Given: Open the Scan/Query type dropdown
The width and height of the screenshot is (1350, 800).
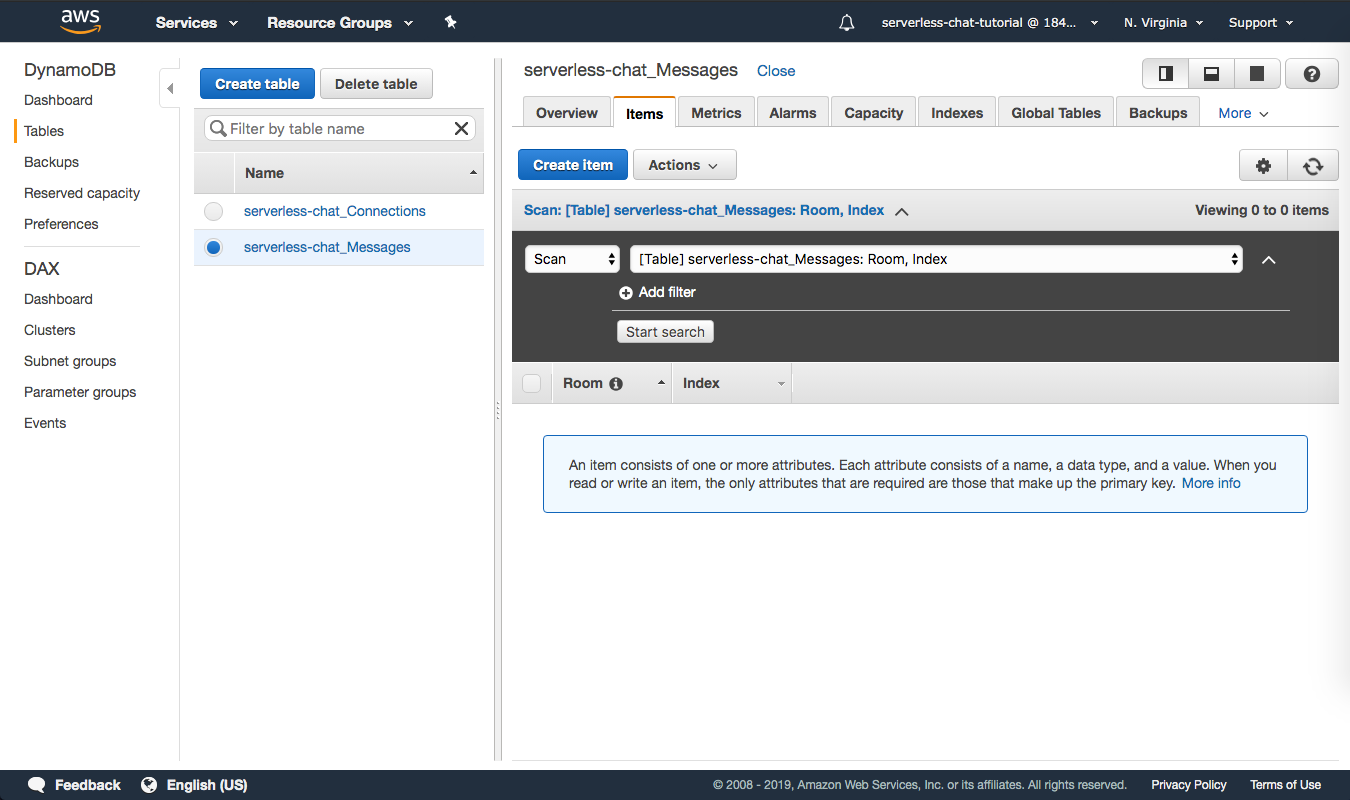Looking at the screenshot, I should 573,259.
